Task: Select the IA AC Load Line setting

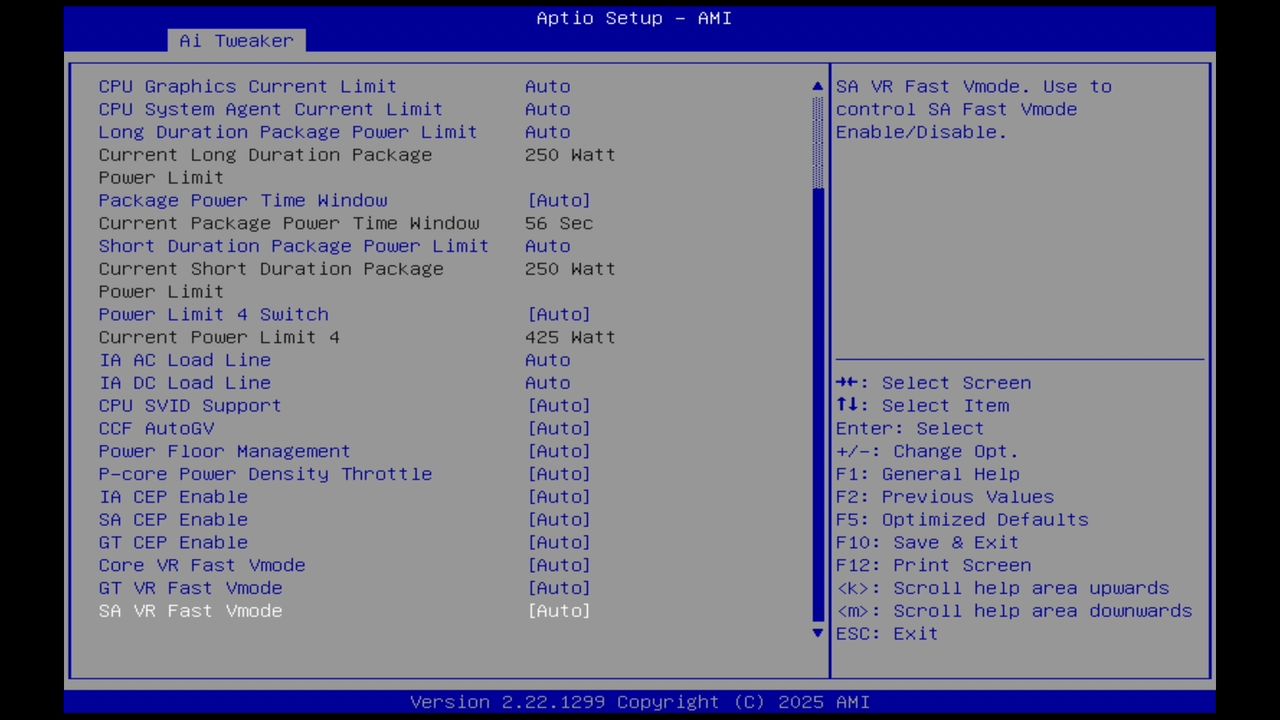Action: (184, 360)
